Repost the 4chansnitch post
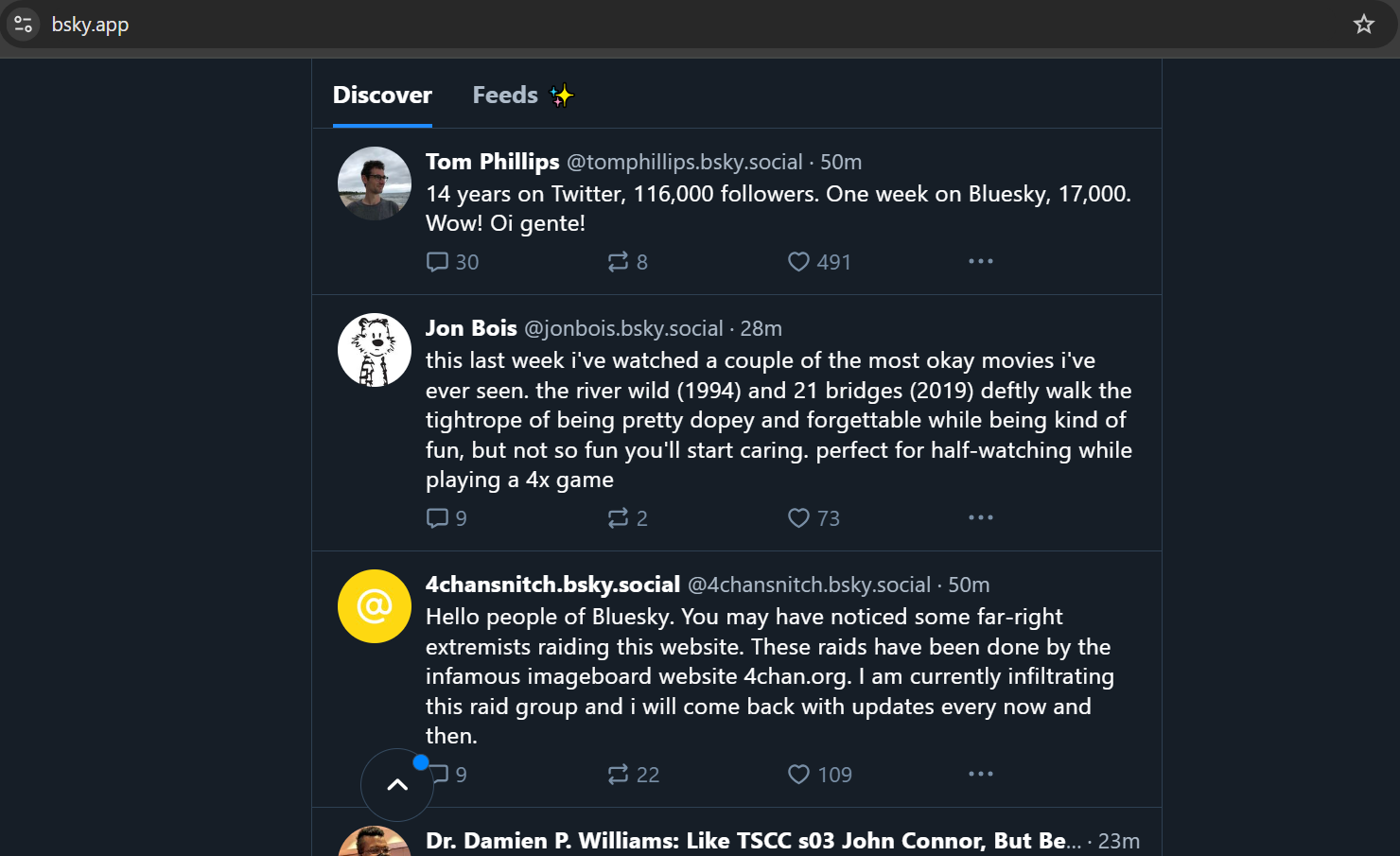Viewport: 1400px width, 856px height. (x=618, y=775)
